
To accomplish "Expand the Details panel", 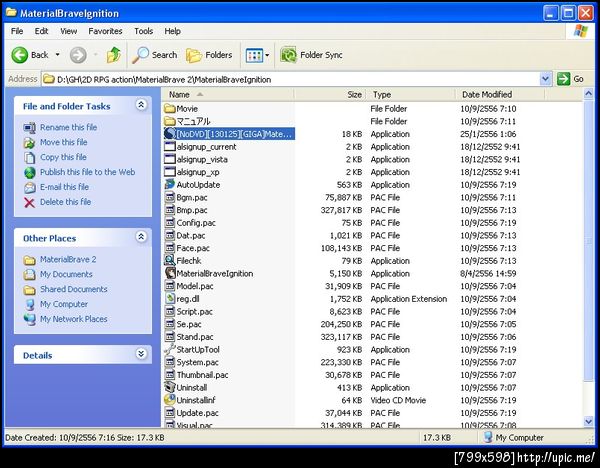I will tap(141, 354).
